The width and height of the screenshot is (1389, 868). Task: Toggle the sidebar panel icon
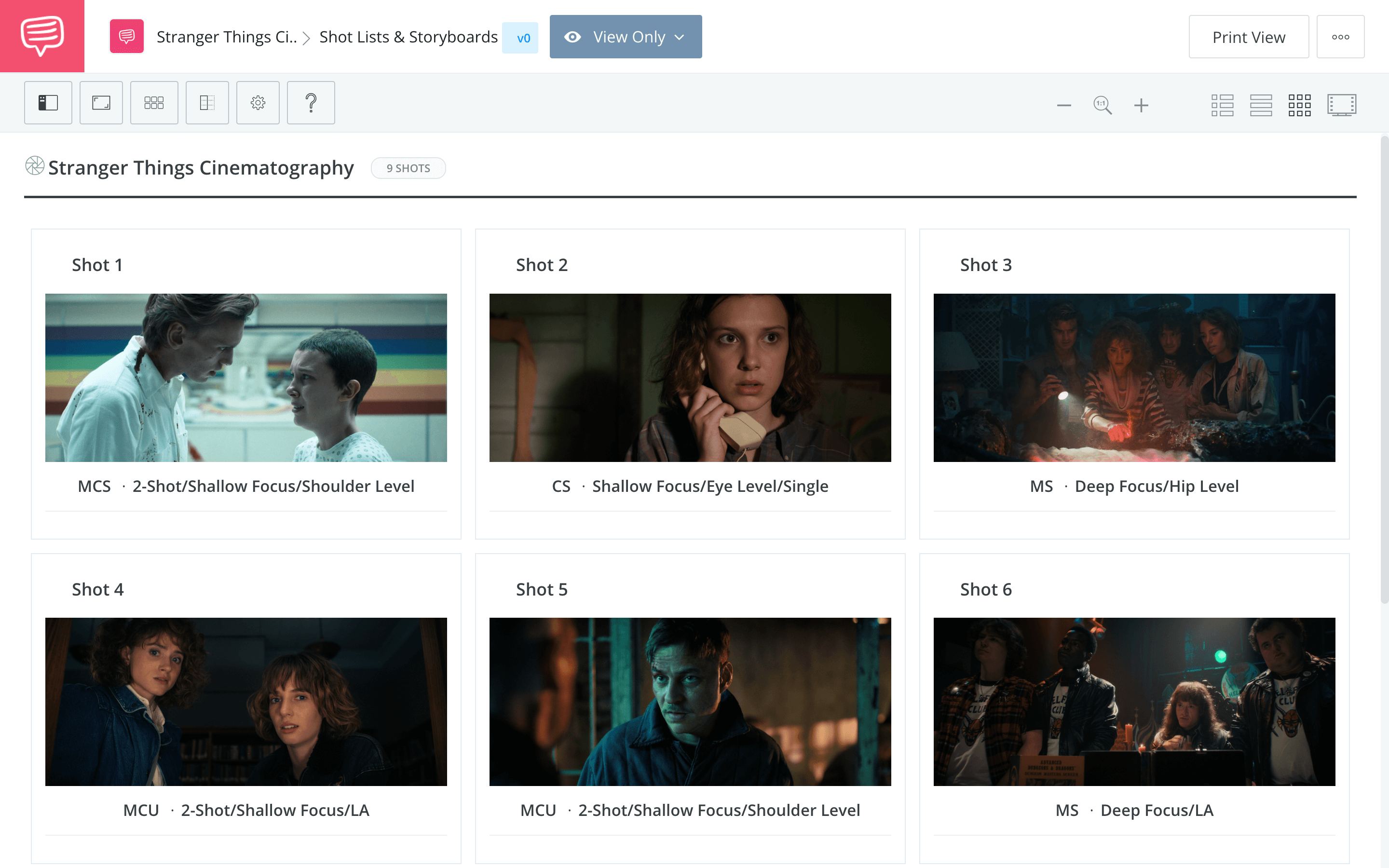pos(48,103)
